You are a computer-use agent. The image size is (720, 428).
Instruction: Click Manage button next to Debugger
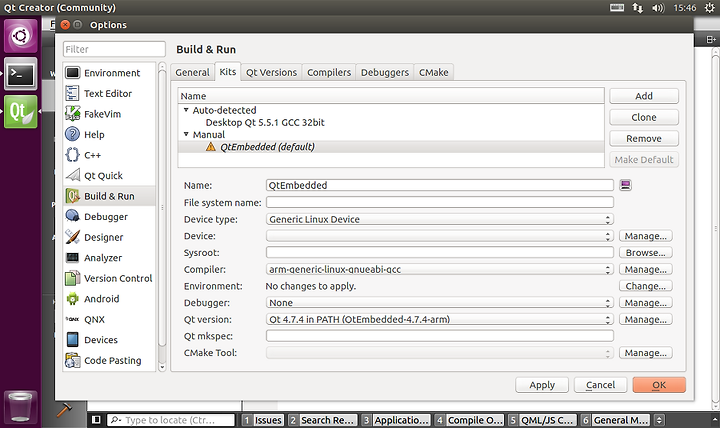point(646,303)
